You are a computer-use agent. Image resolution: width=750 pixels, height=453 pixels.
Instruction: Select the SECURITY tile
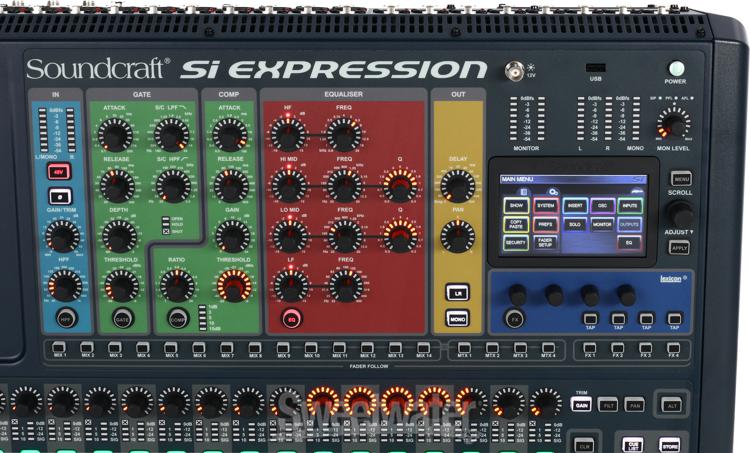pos(516,243)
